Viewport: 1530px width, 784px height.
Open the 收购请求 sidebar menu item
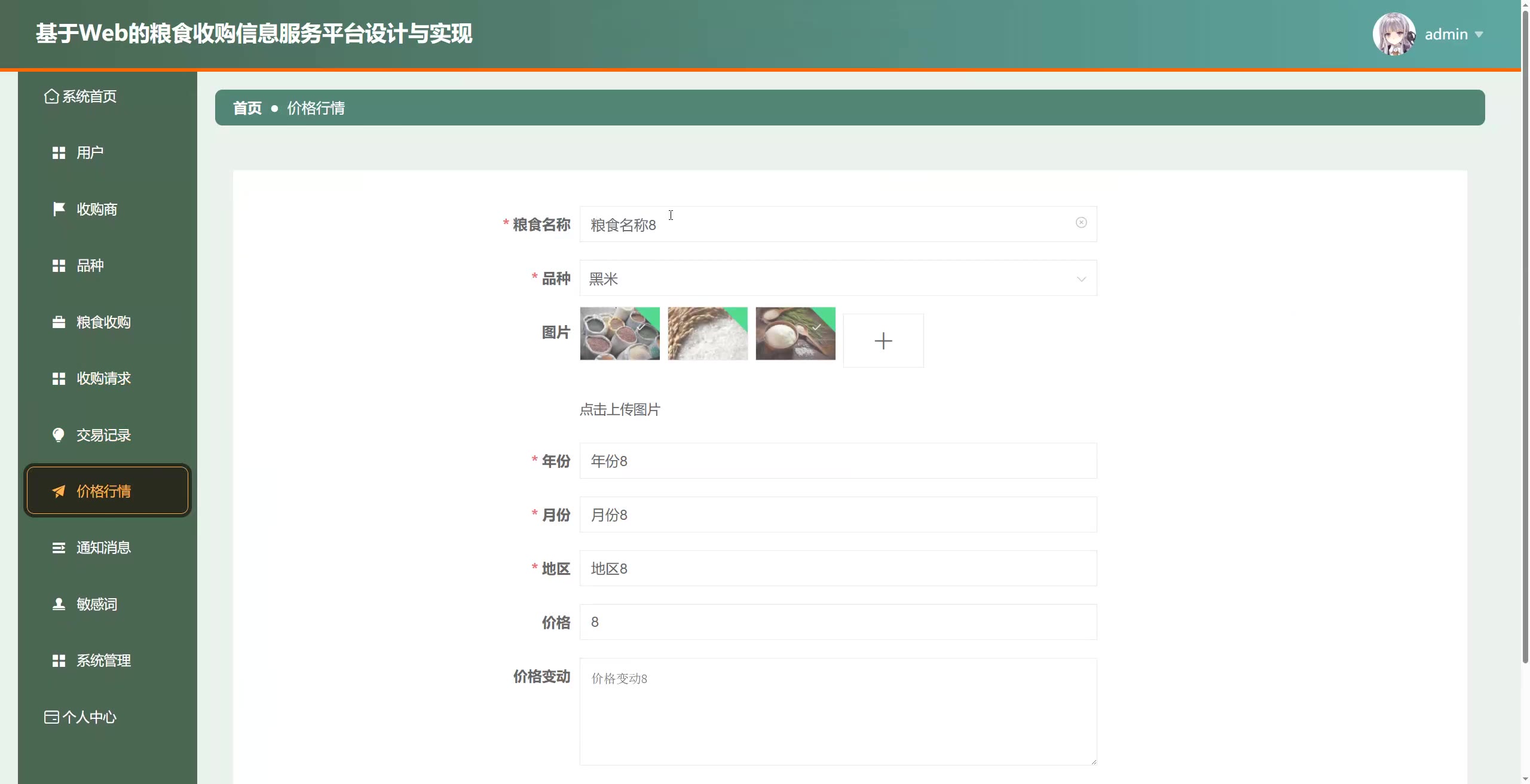click(103, 378)
